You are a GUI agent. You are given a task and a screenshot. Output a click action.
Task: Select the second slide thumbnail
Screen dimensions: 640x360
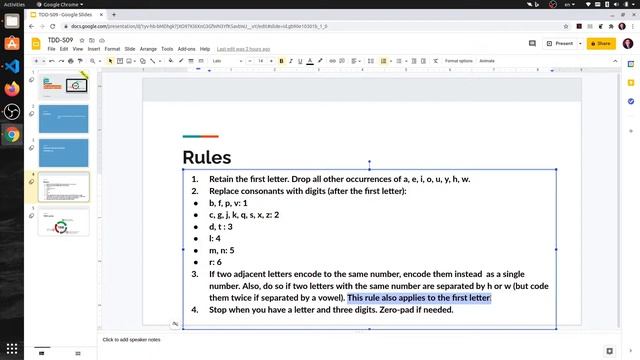[x=63, y=119]
